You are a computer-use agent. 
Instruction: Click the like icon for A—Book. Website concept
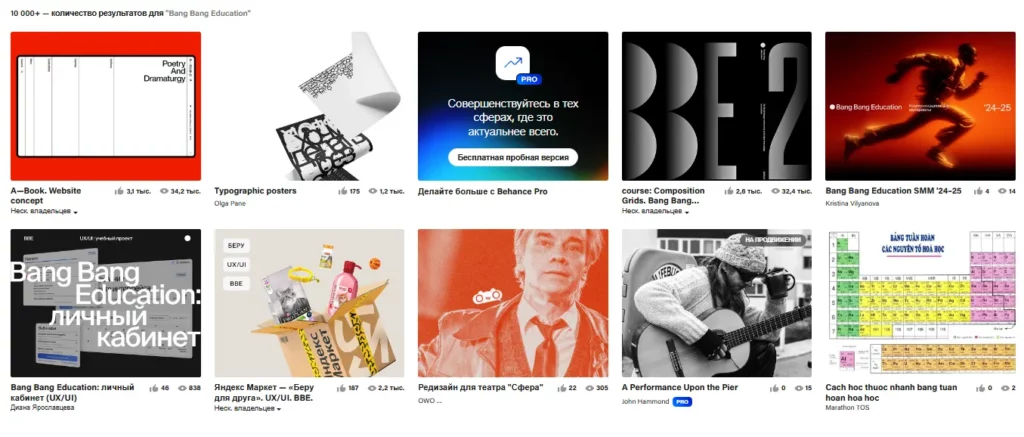(x=120, y=191)
